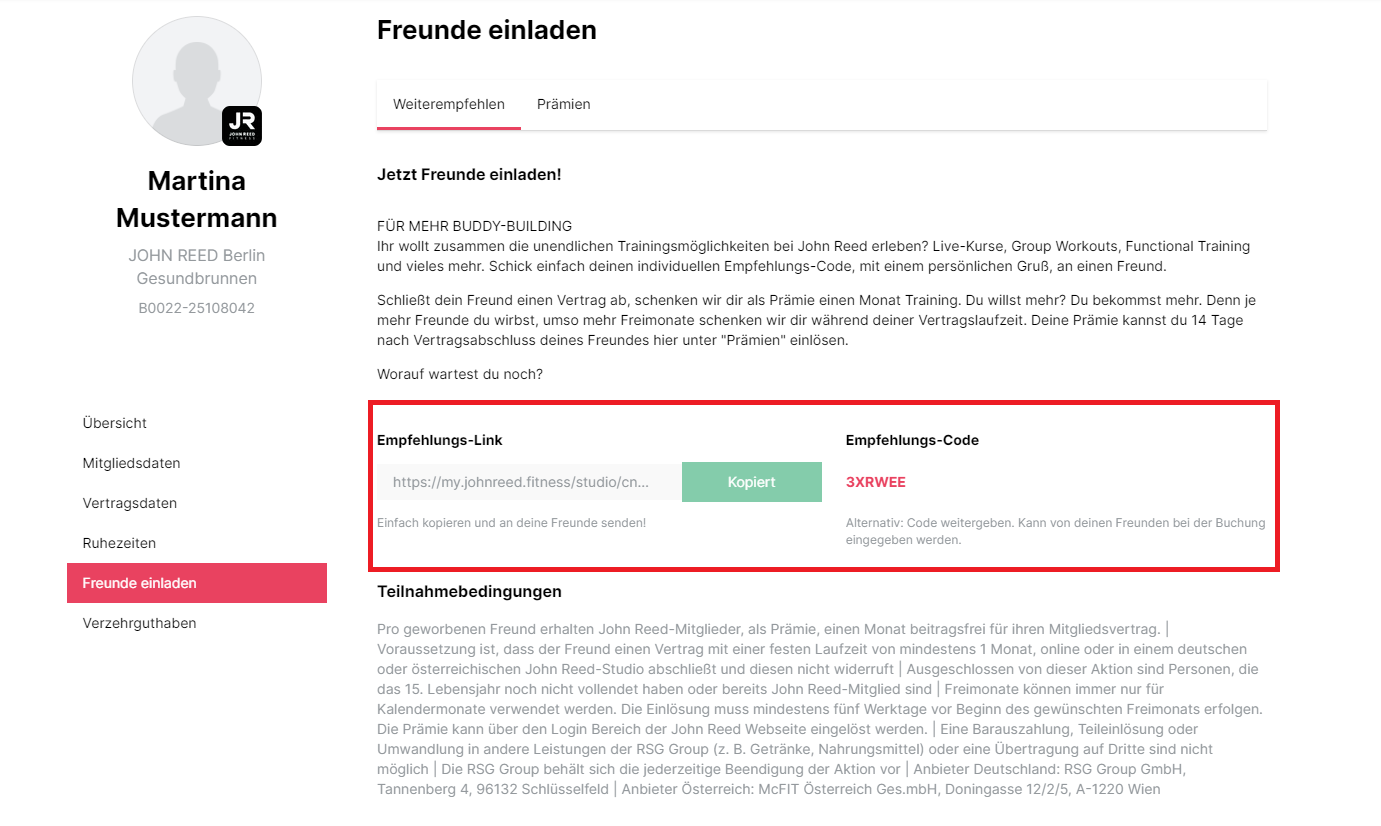1381x826 pixels.
Task: Click the Empfehlungs-Code label
Action: click(912, 440)
